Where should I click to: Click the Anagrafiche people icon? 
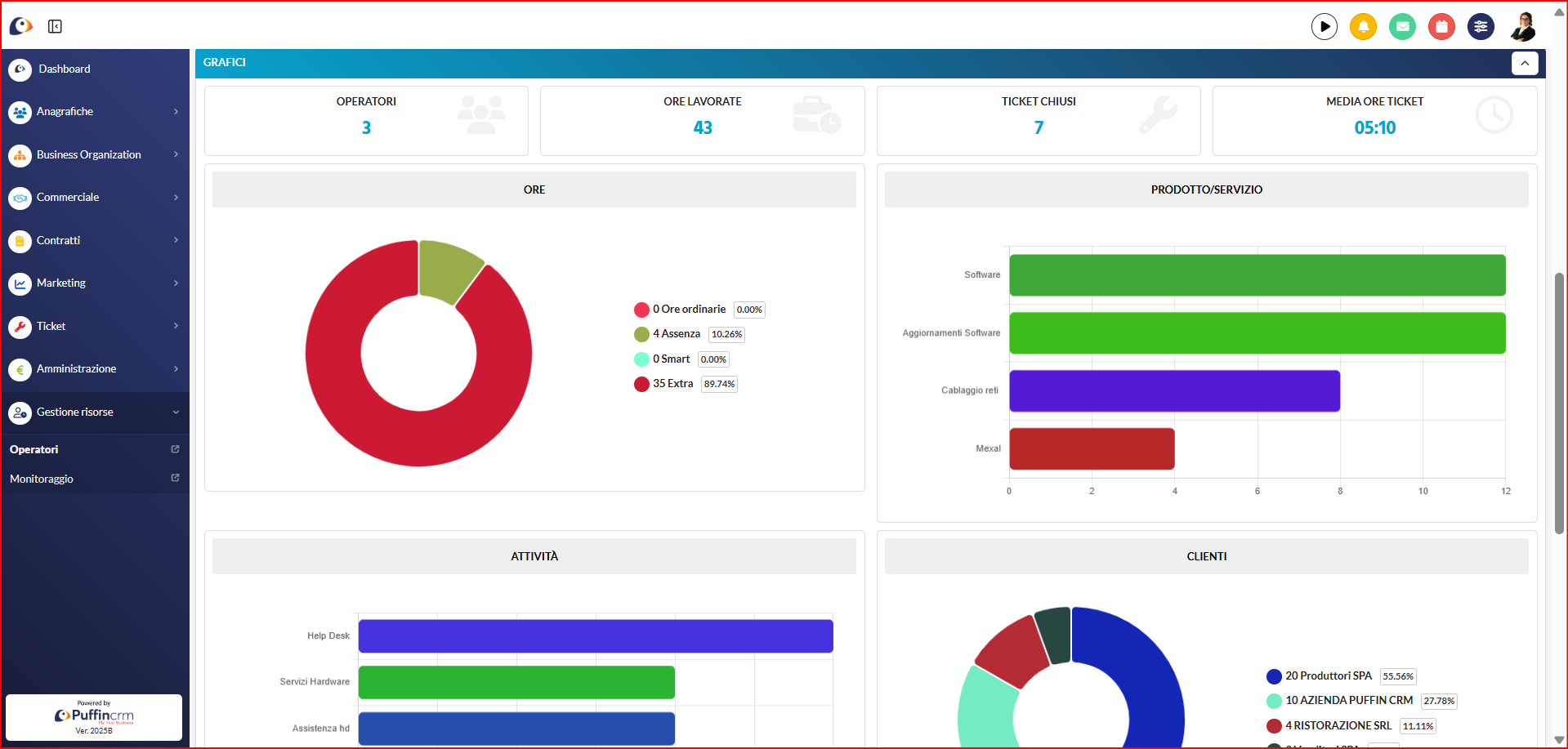20,112
